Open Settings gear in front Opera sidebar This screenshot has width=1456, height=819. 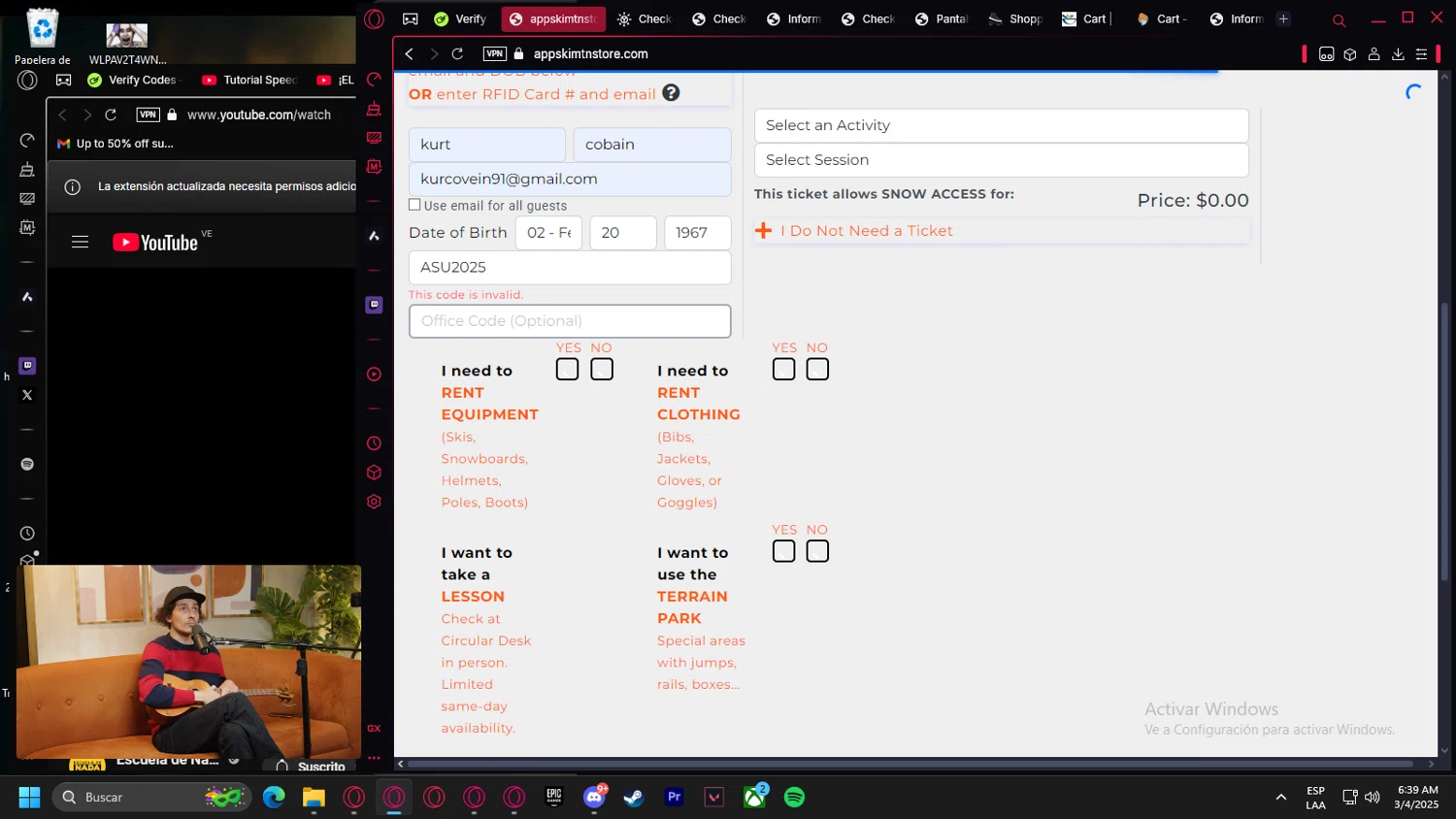tap(374, 502)
